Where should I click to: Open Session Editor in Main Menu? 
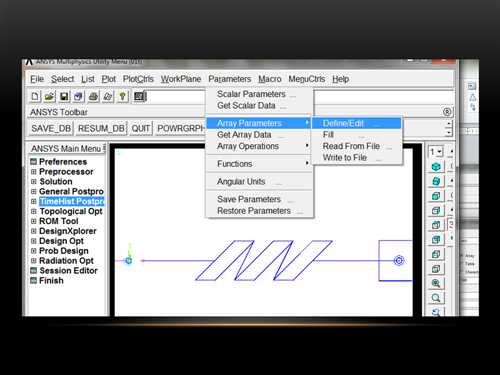click(x=68, y=271)
